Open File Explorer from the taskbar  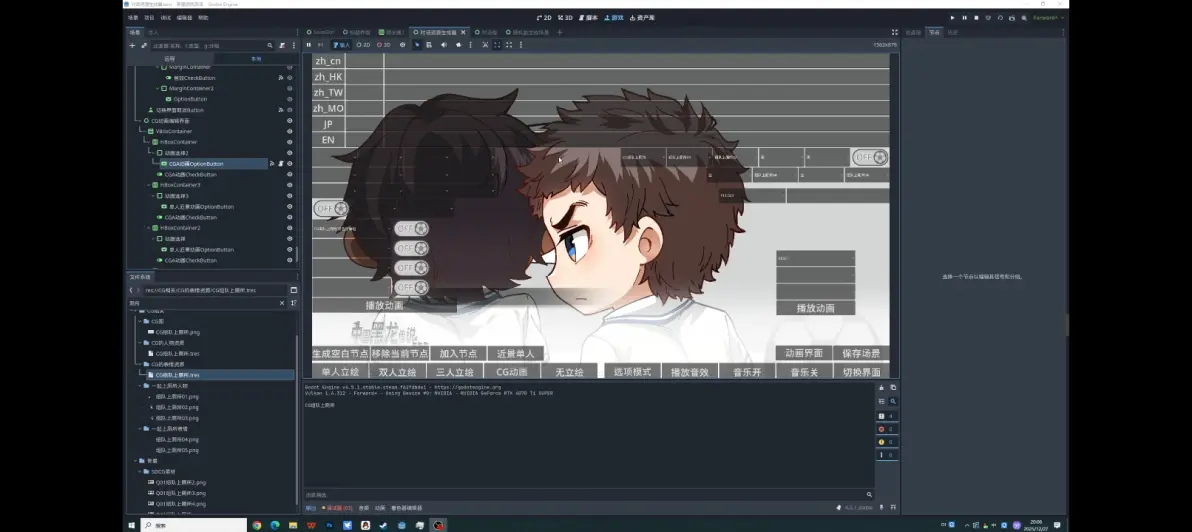(x=293, y=525)
